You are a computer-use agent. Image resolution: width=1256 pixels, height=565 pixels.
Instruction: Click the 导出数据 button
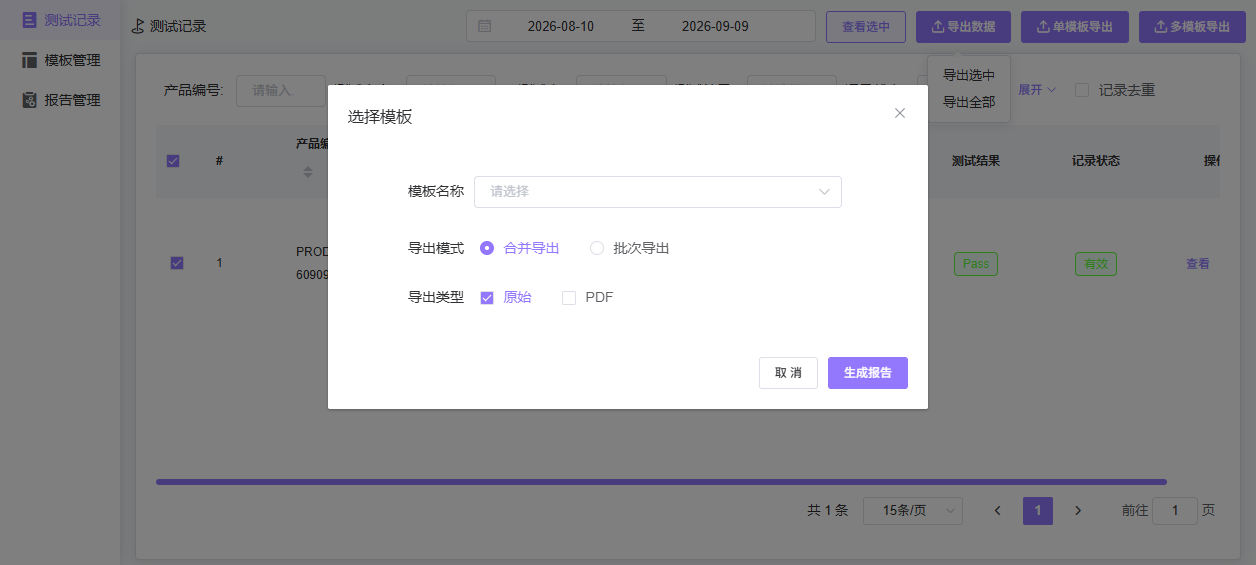[963, 27]
